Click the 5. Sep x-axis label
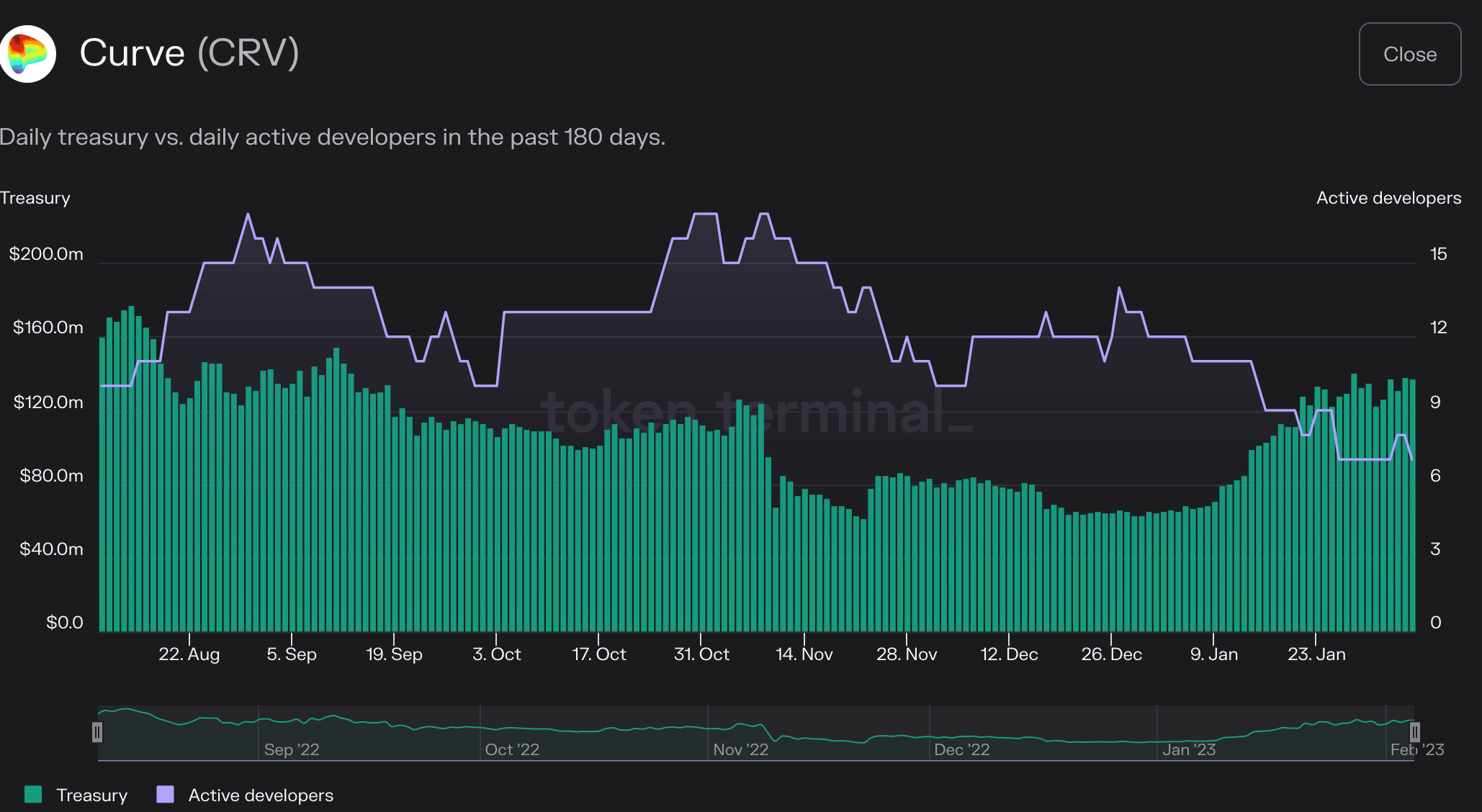Screen dimensions: 1482x812 click(292, 654)
